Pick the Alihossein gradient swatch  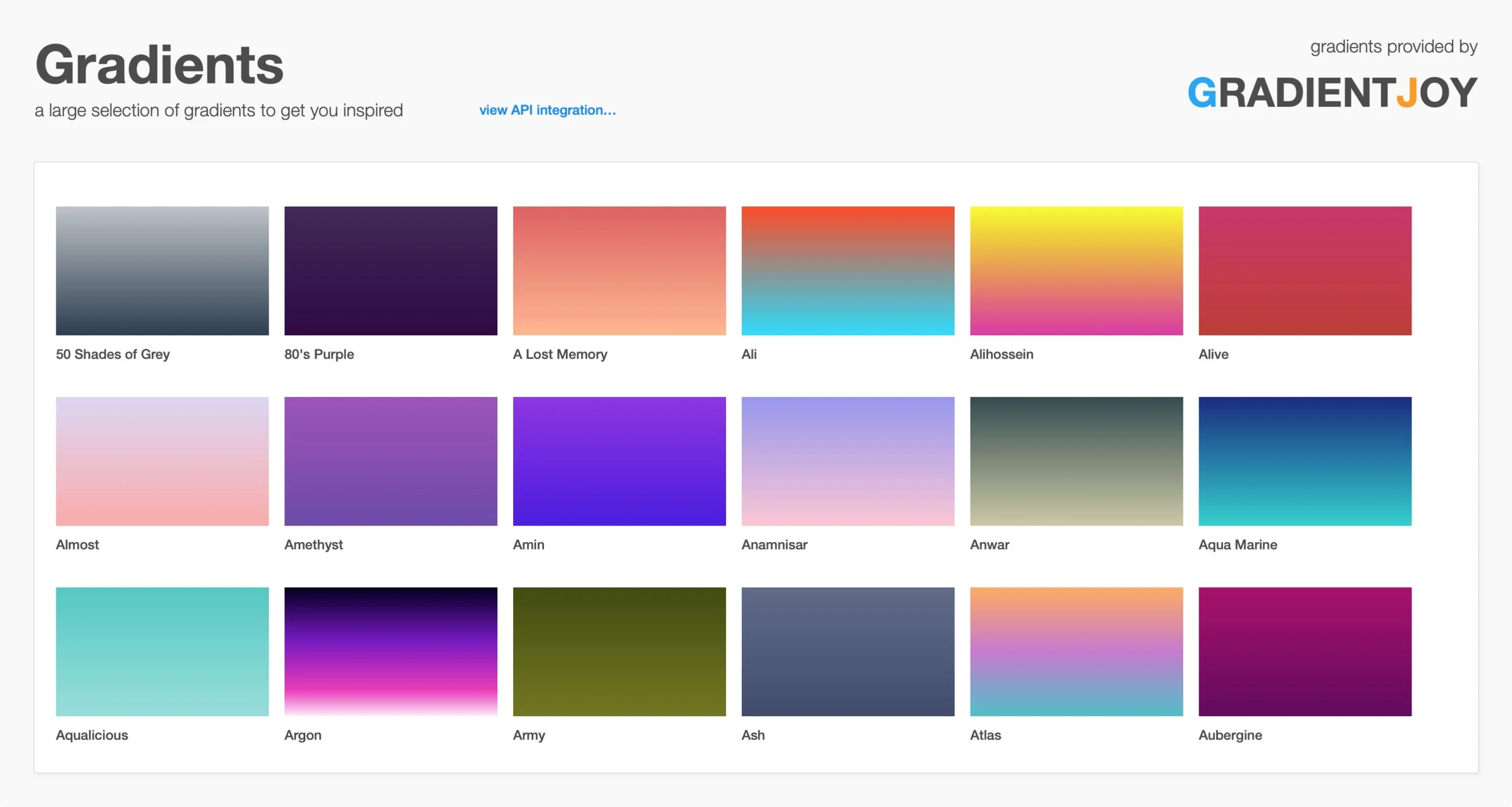(1076, 270)
